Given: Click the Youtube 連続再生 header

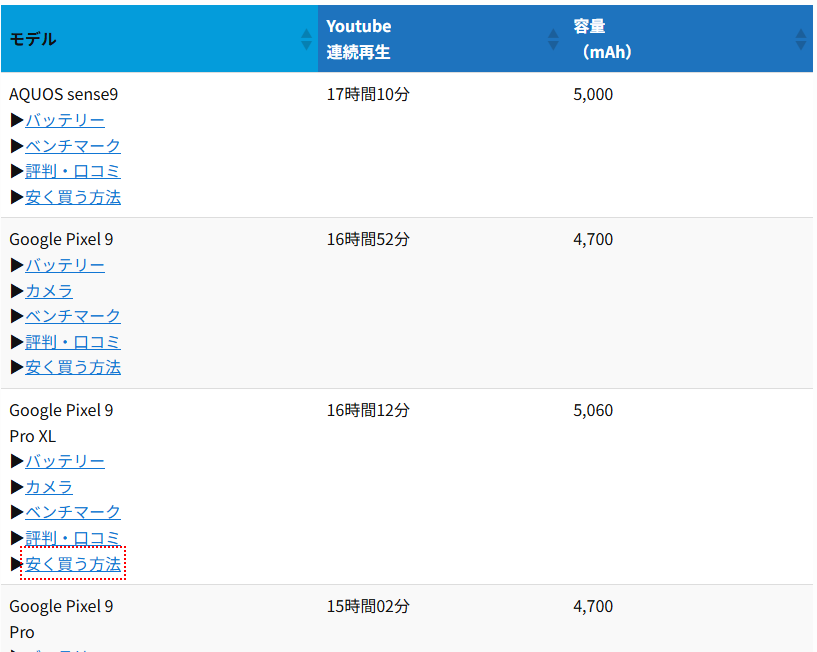Looking at the screenshot, I should coord(441,39).
